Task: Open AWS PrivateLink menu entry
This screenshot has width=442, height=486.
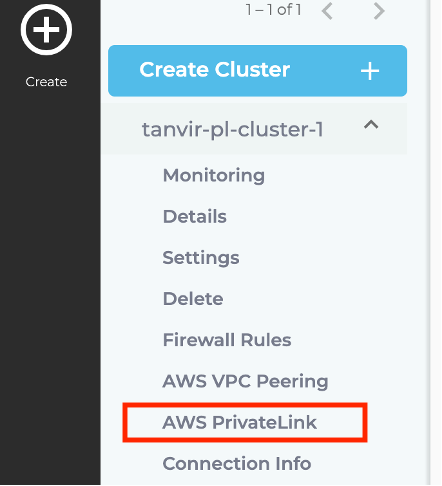Action: [239, 422]
